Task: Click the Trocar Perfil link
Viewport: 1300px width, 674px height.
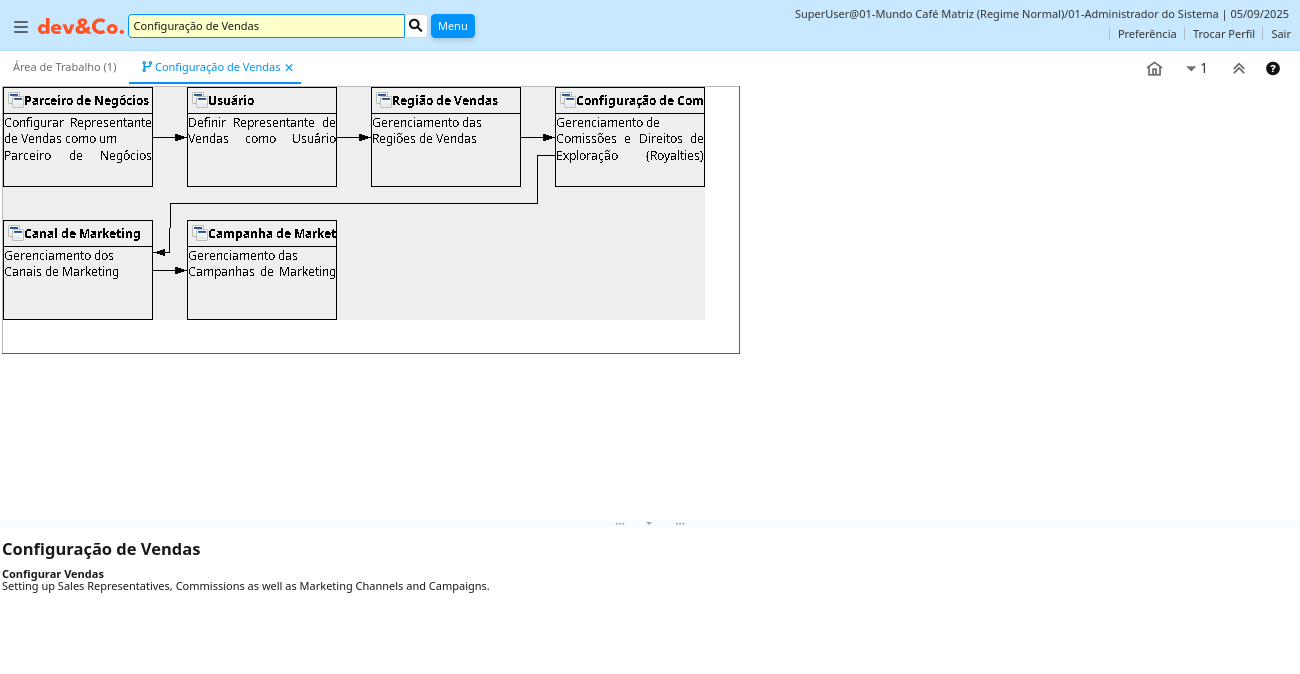Action: tap(1223, 34)
